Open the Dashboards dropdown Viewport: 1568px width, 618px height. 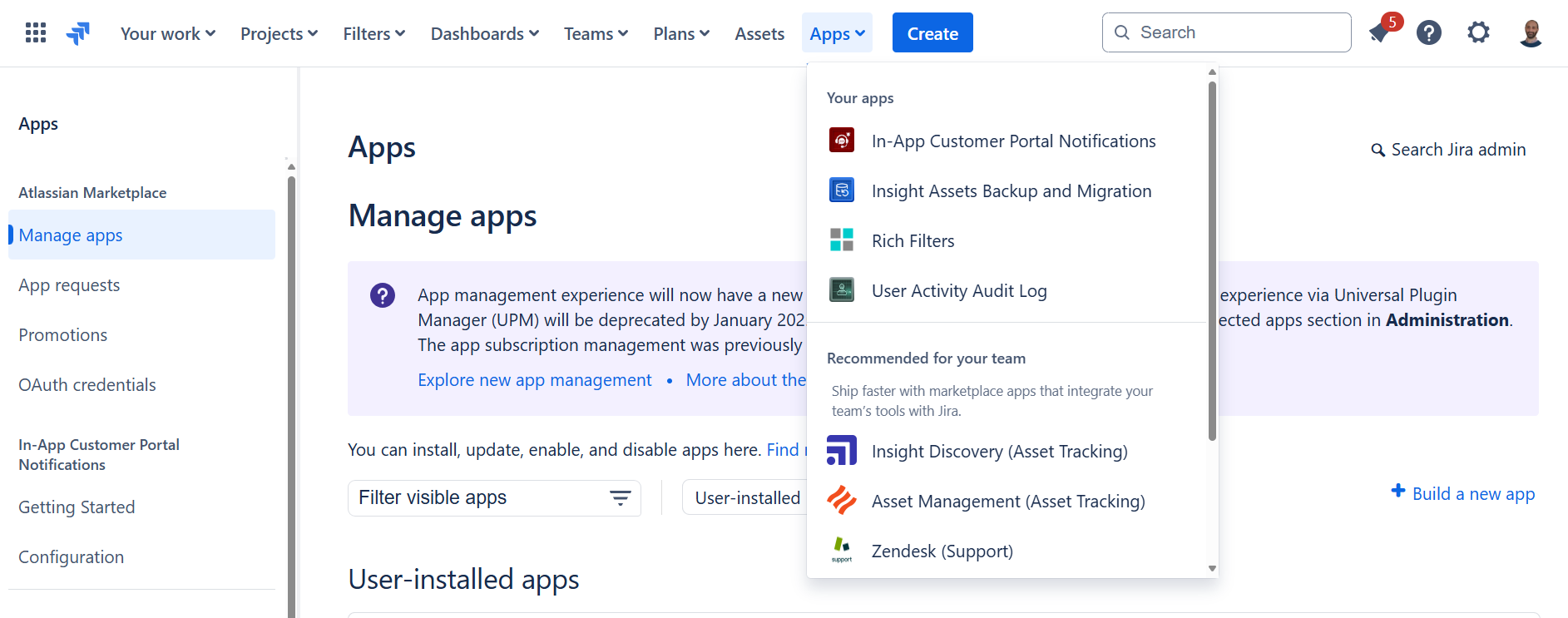coord(485,33)
